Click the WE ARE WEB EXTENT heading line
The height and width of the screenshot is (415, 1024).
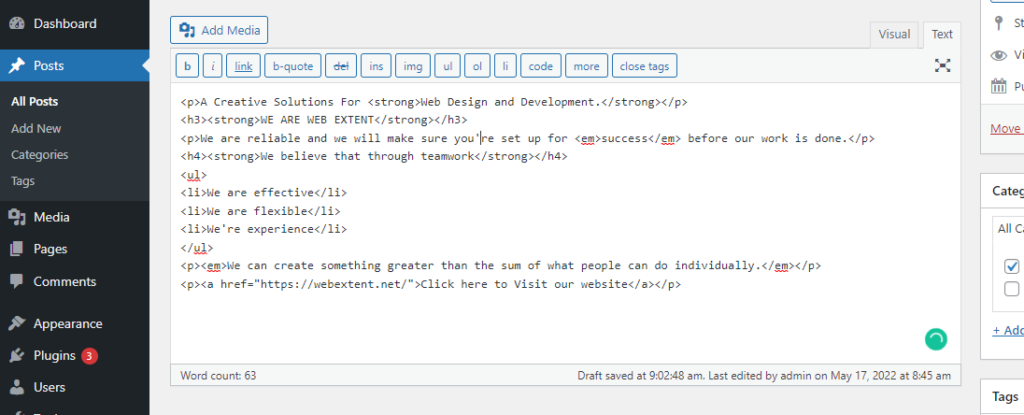[325, 120]
